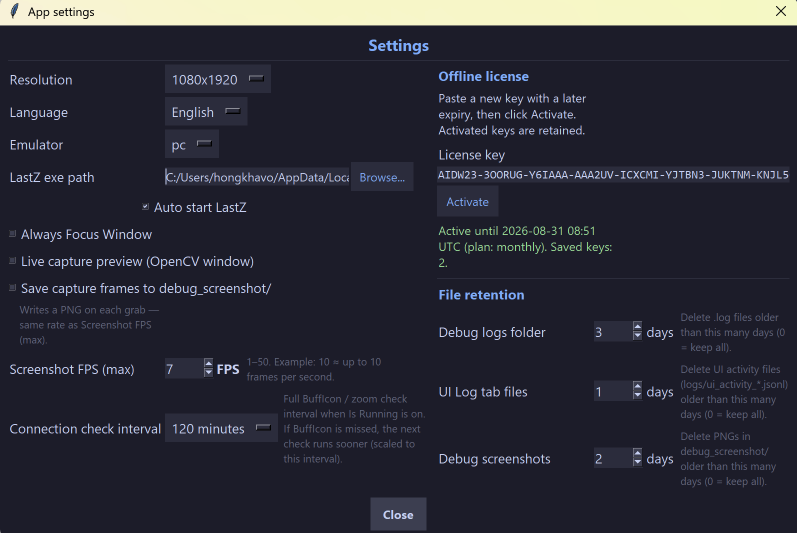This screenshot has width=797, height=533.
Task: Click the 'UI Log tab files' label
Action: [483, 392]
